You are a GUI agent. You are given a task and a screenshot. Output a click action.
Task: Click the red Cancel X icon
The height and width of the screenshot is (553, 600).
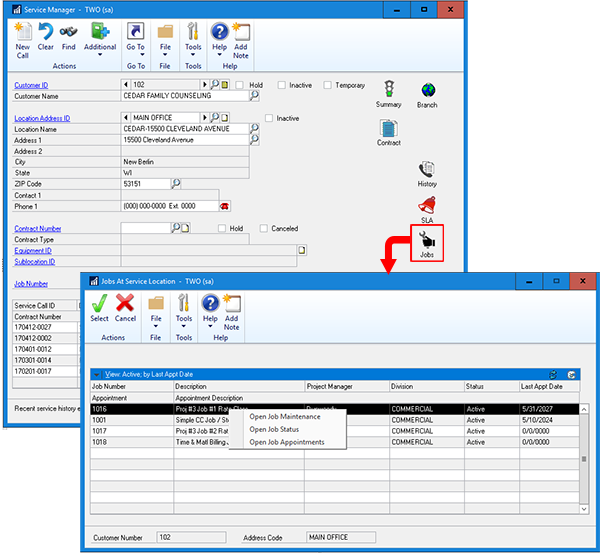coord(125,303)
